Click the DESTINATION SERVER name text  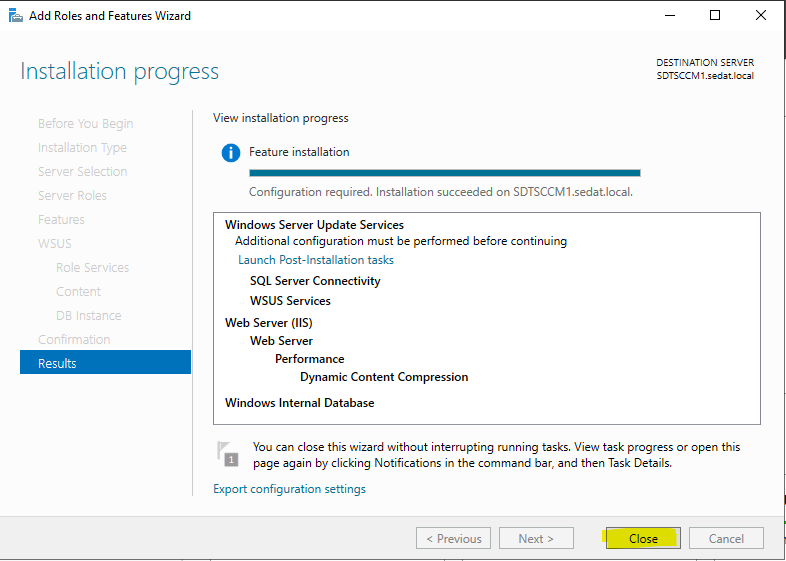point(705,76)
